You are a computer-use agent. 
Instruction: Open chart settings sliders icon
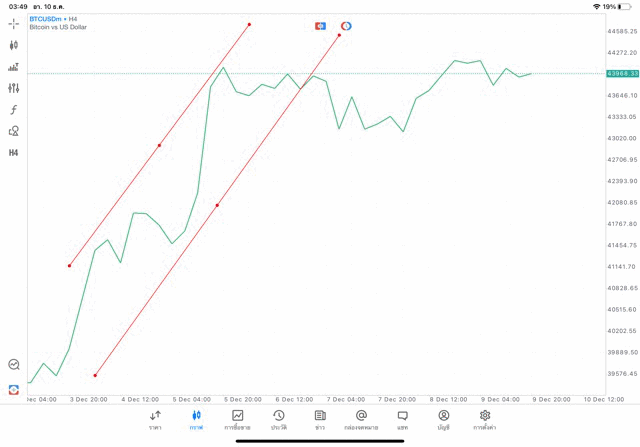click(14, 88)
